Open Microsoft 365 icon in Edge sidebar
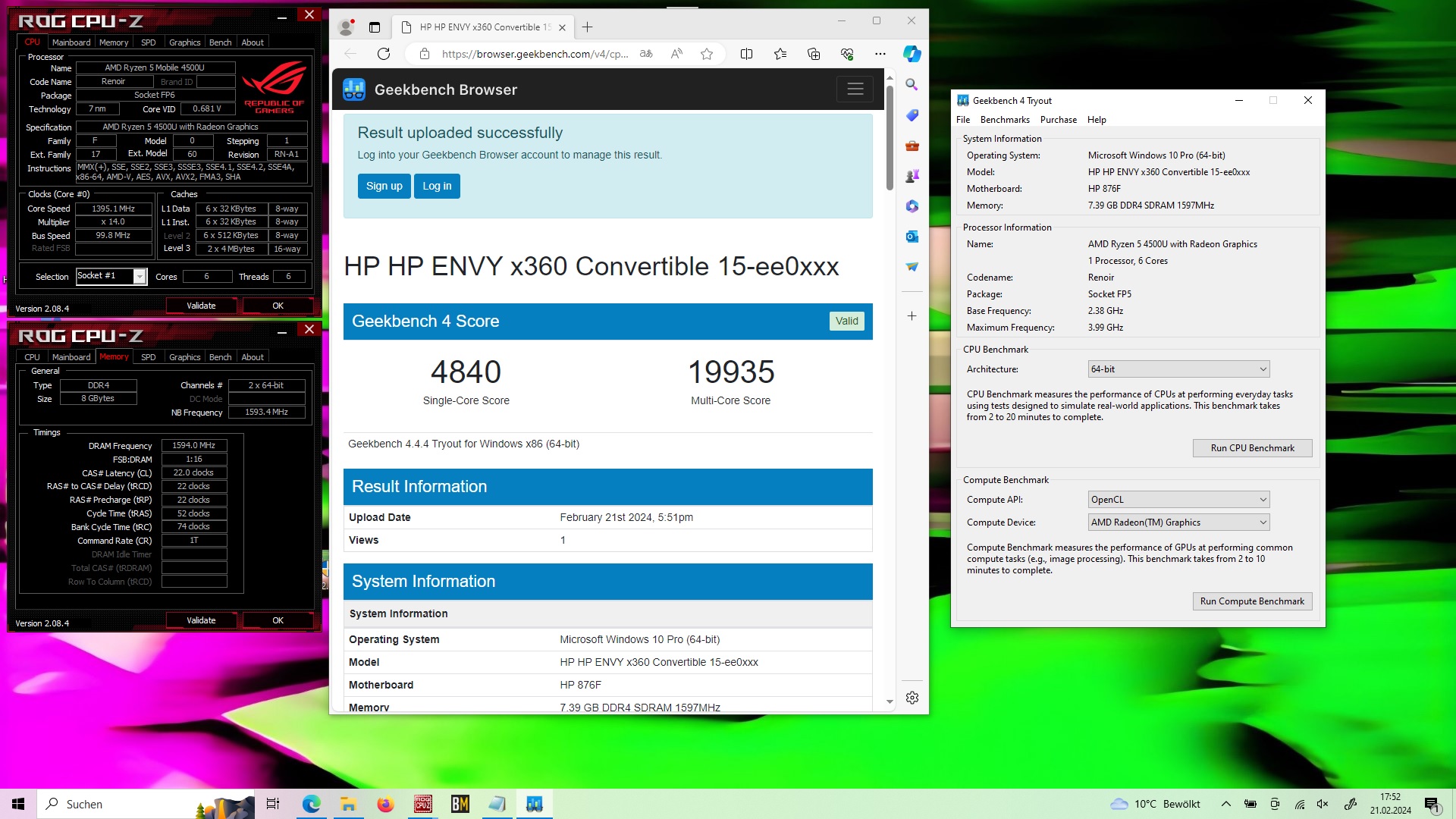This screenshot has width=1456, height=819. coord(912,206)
